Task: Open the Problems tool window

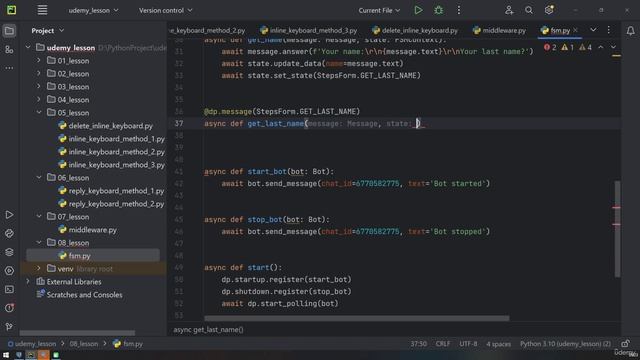Action: coord(9,308)
